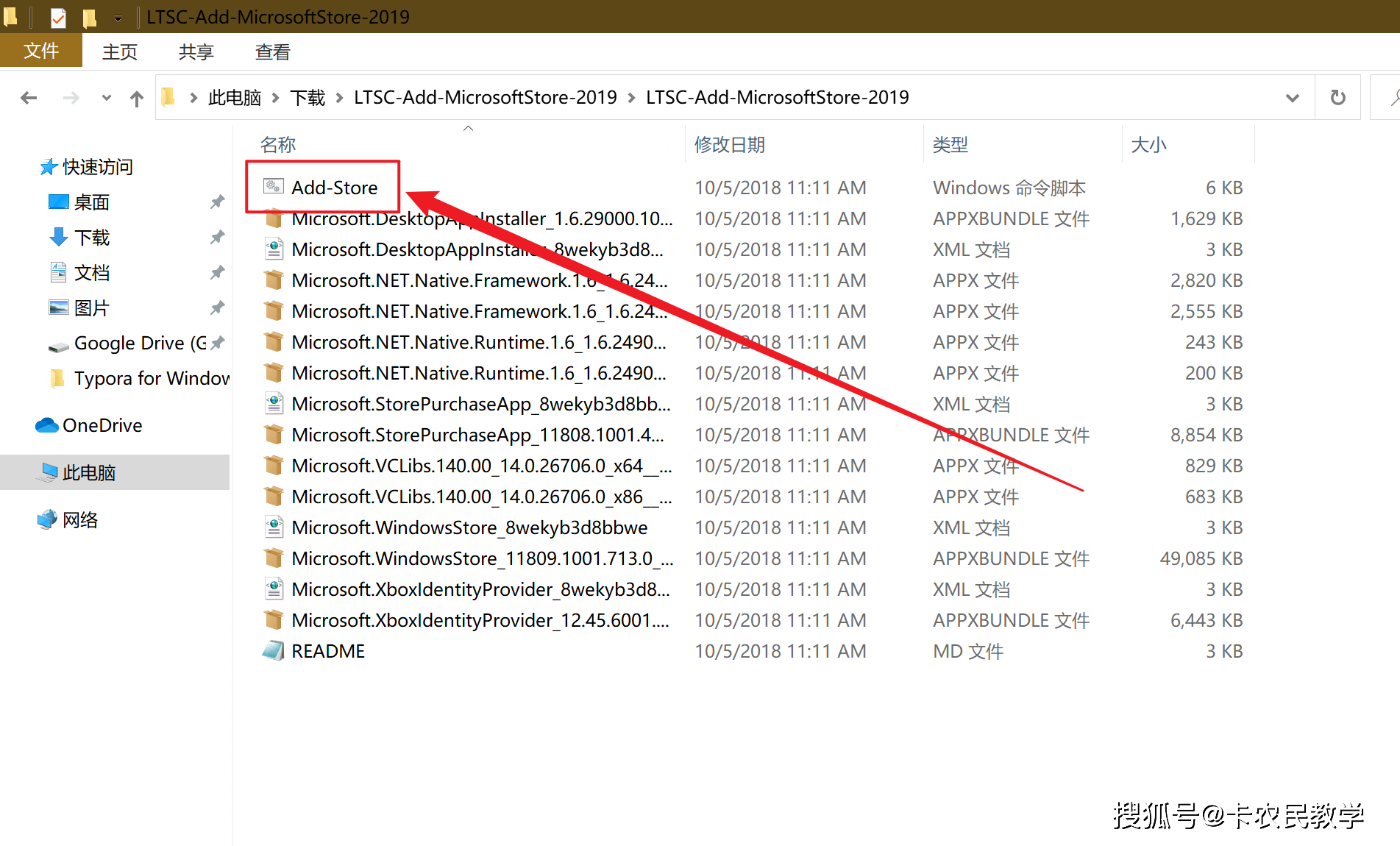Open 桌面 in quick access
The image size is (1400, 846).
point(91,202)
